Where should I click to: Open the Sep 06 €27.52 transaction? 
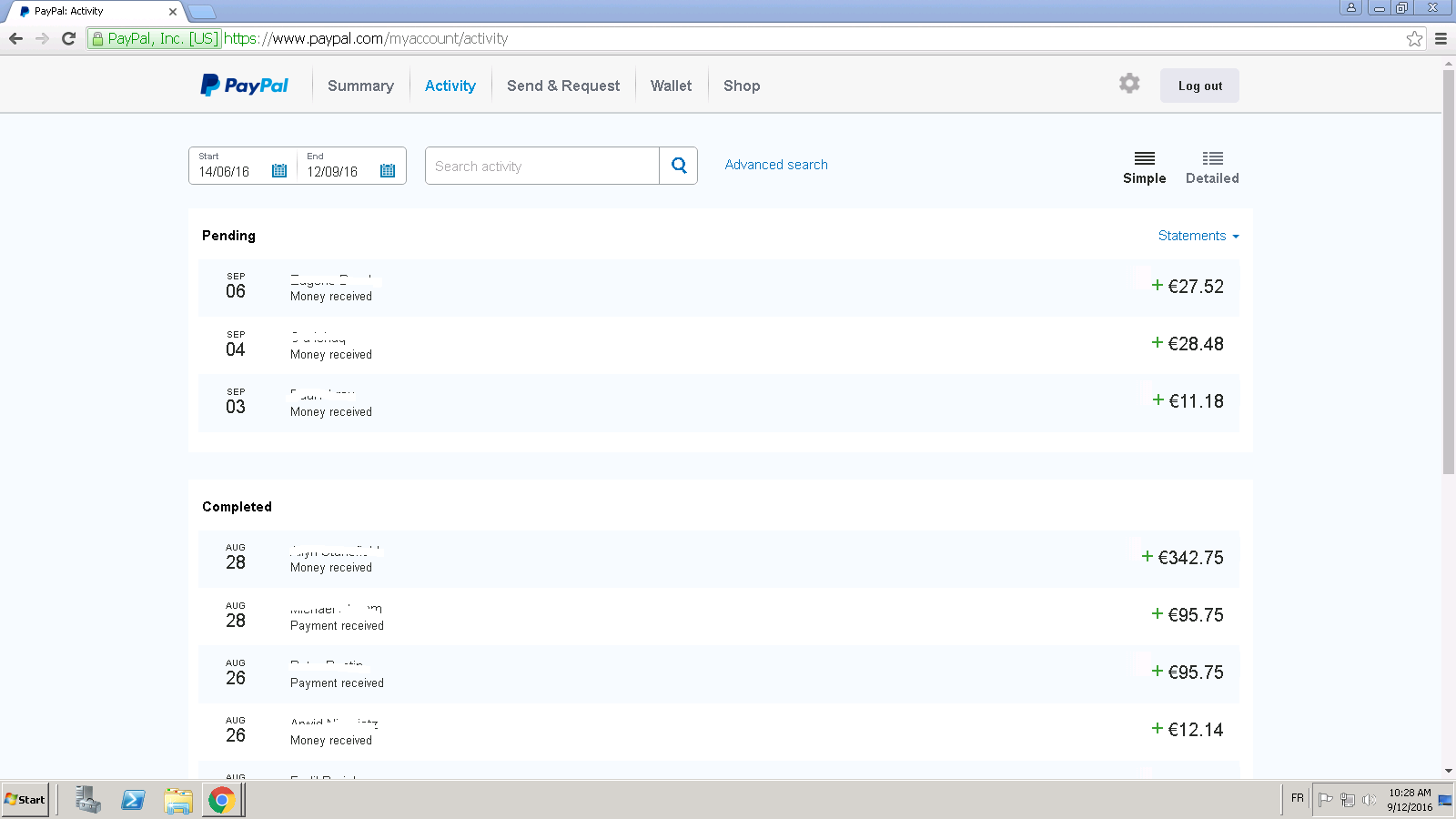click(x=718, y=288)
